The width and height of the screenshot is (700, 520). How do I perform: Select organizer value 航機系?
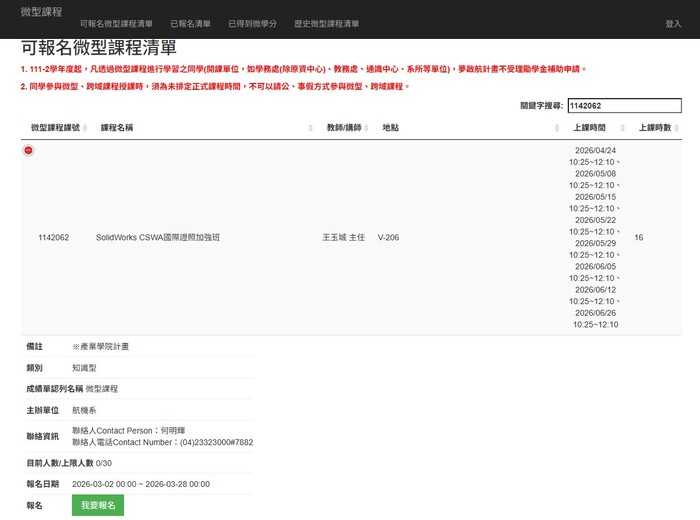click(84, 410)
